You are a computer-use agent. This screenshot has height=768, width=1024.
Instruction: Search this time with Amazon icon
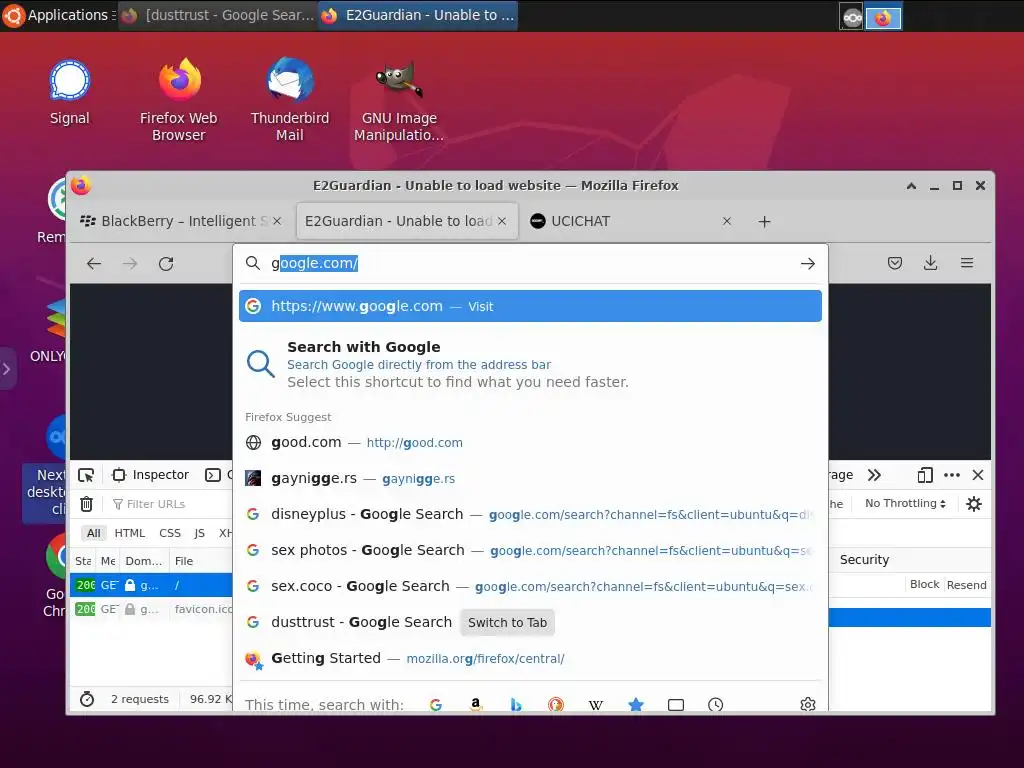(476, 705)
